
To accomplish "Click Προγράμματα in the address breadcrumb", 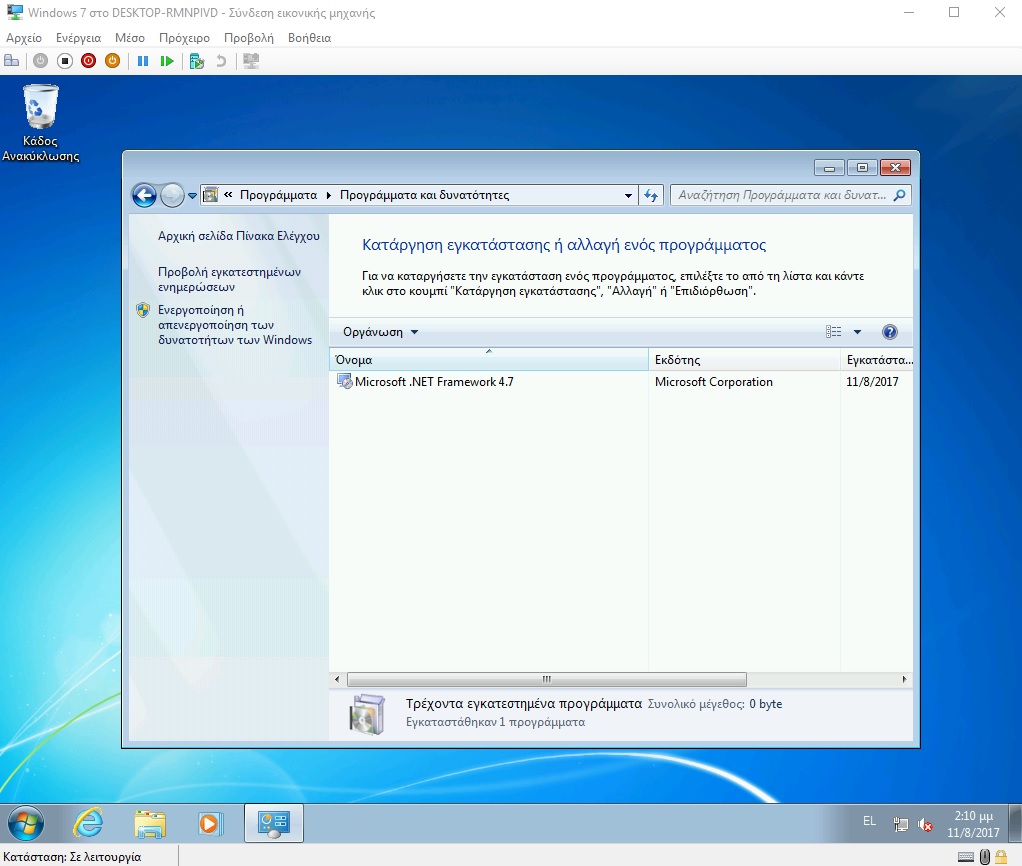I will click(x=278, y=195).
